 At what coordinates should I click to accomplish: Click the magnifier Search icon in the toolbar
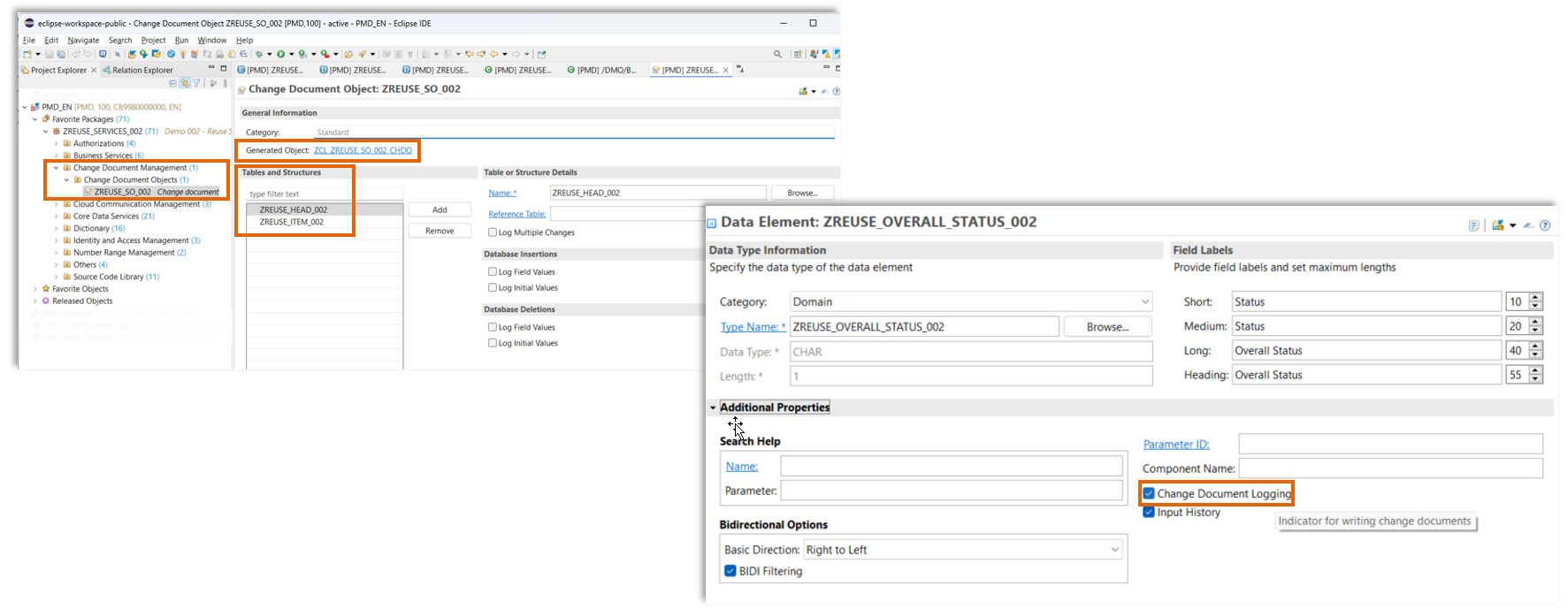777,54
